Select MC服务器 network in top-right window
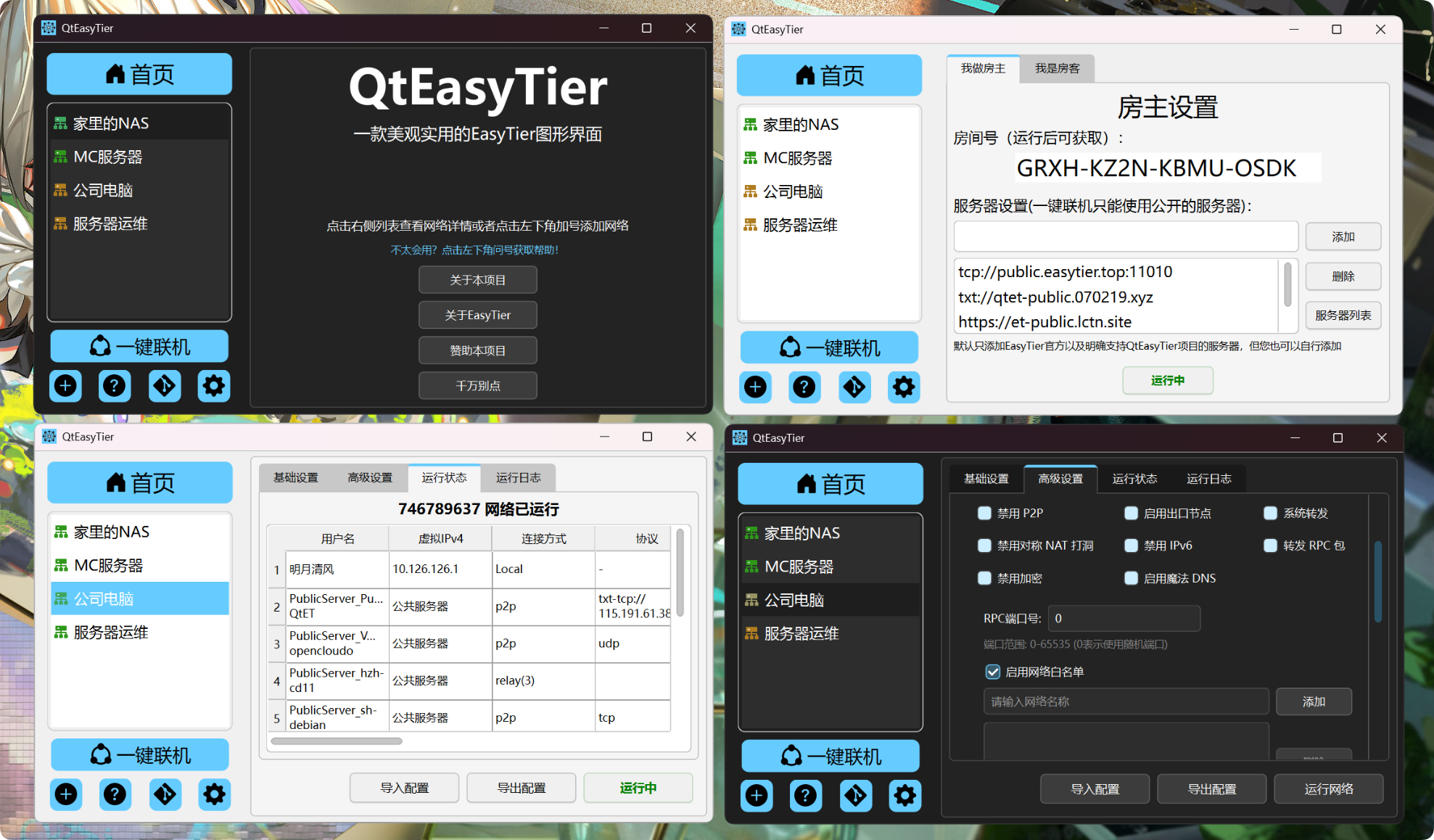 (x=829, y=158)
